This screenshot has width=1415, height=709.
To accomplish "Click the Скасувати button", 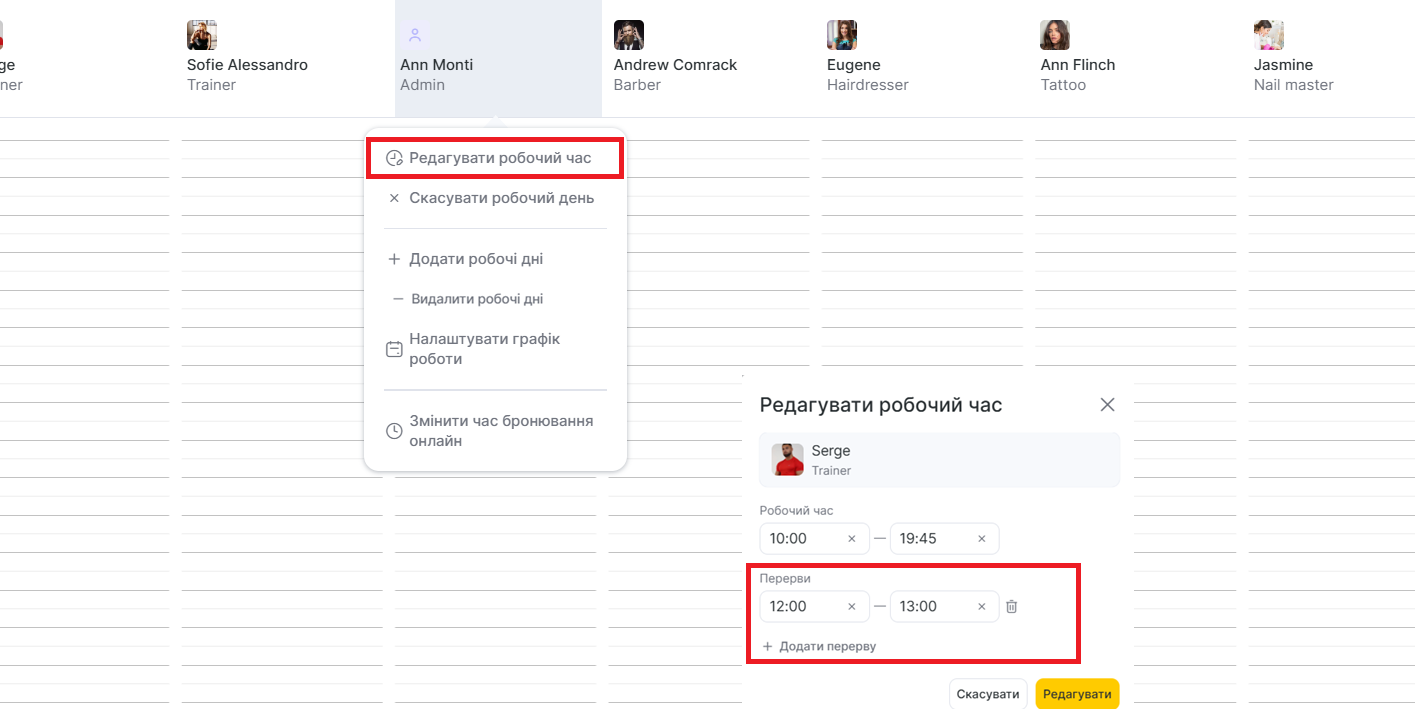I will 988,695.
